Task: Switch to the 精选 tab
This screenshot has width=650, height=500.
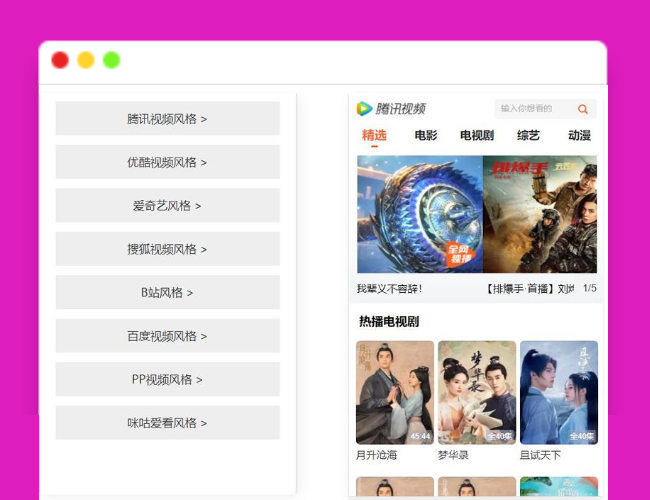Action: pyautogui.click(x=374, y=135)
